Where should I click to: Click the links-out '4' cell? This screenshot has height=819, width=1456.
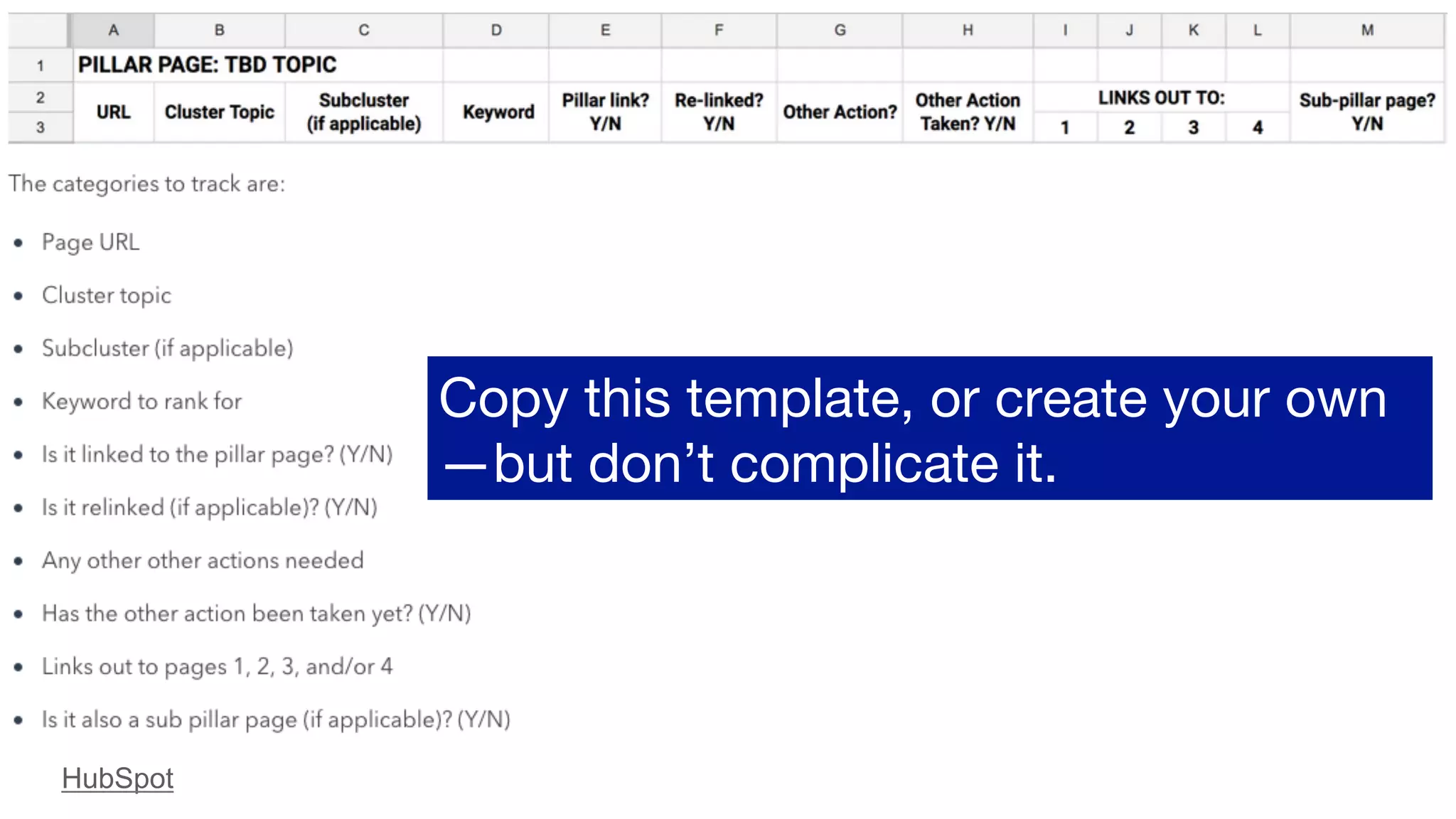pyautogui.click(x=1258, y=127)
